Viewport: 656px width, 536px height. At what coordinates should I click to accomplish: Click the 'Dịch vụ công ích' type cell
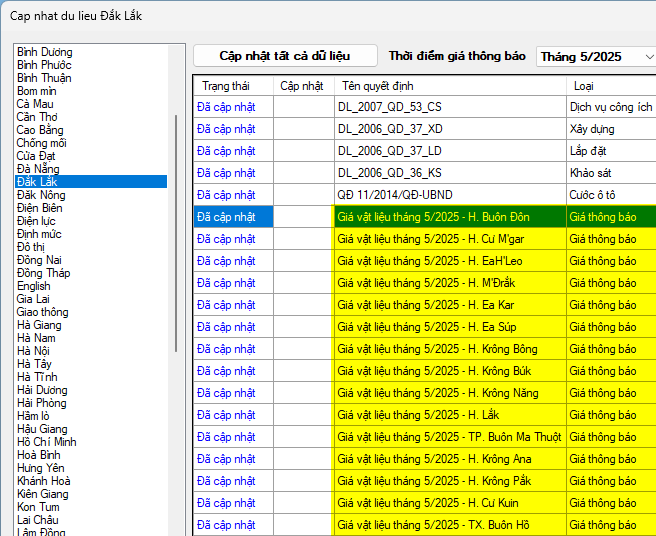click(611, 107)
